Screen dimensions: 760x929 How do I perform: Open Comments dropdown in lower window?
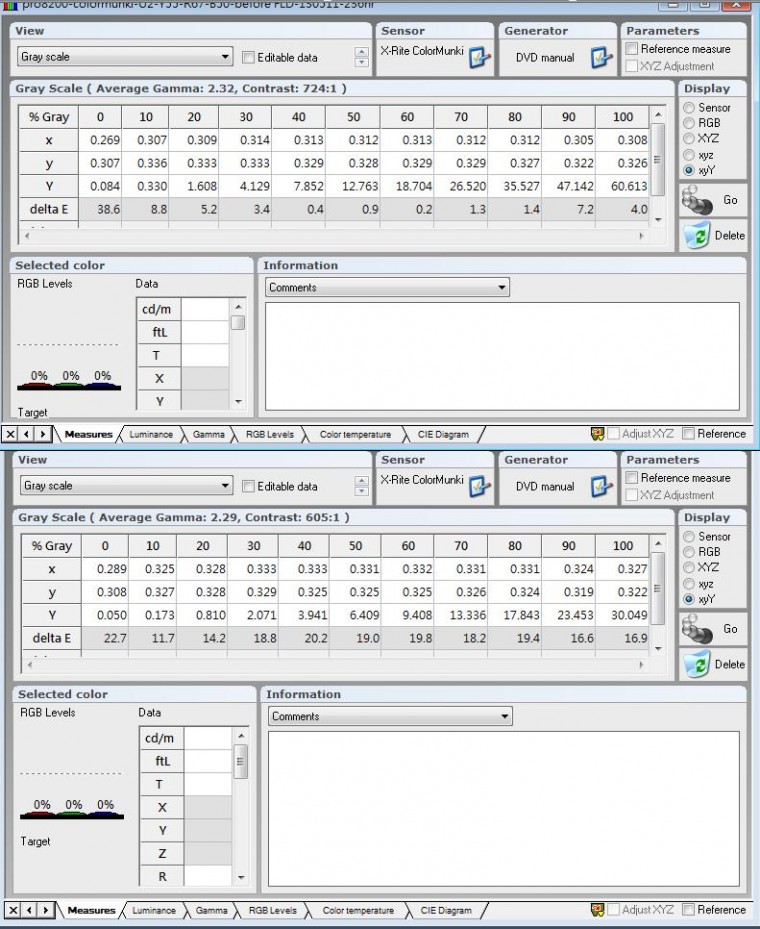(390, 716)
